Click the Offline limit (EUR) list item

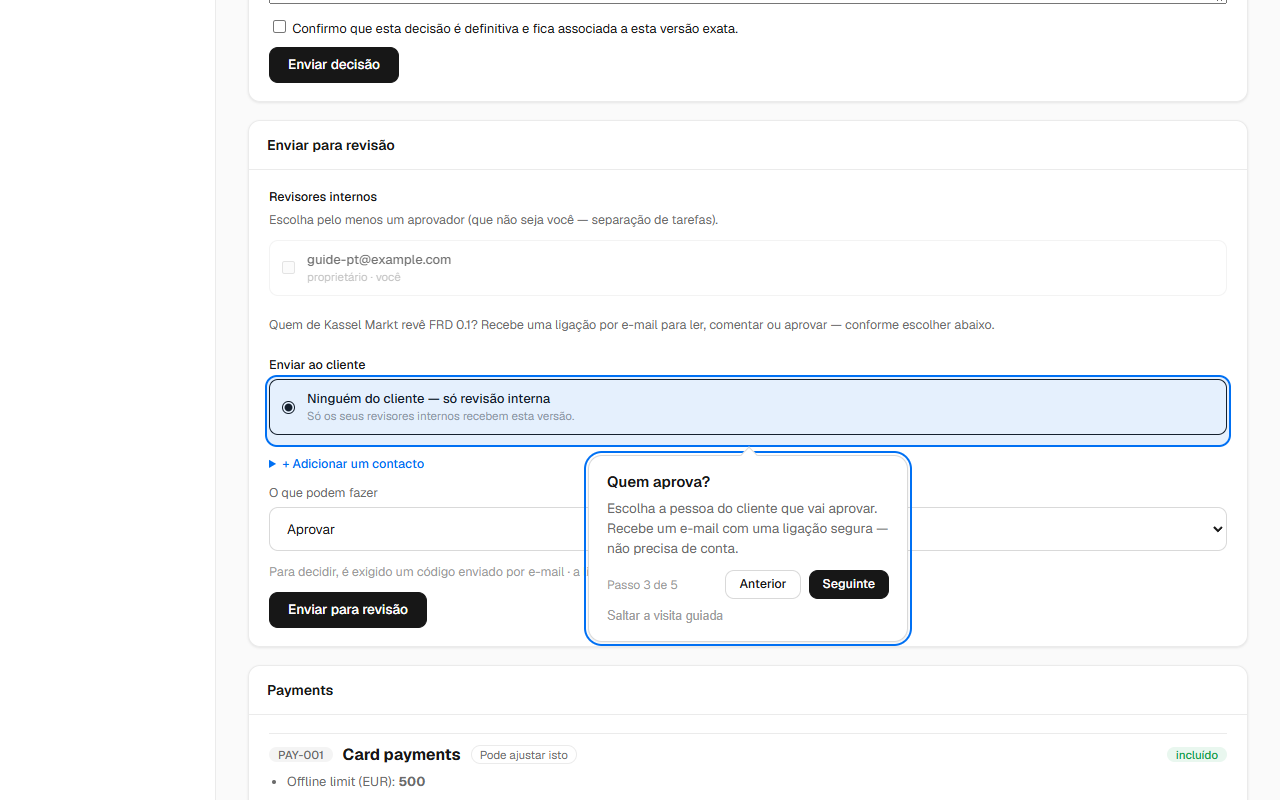tap(356, 782)
